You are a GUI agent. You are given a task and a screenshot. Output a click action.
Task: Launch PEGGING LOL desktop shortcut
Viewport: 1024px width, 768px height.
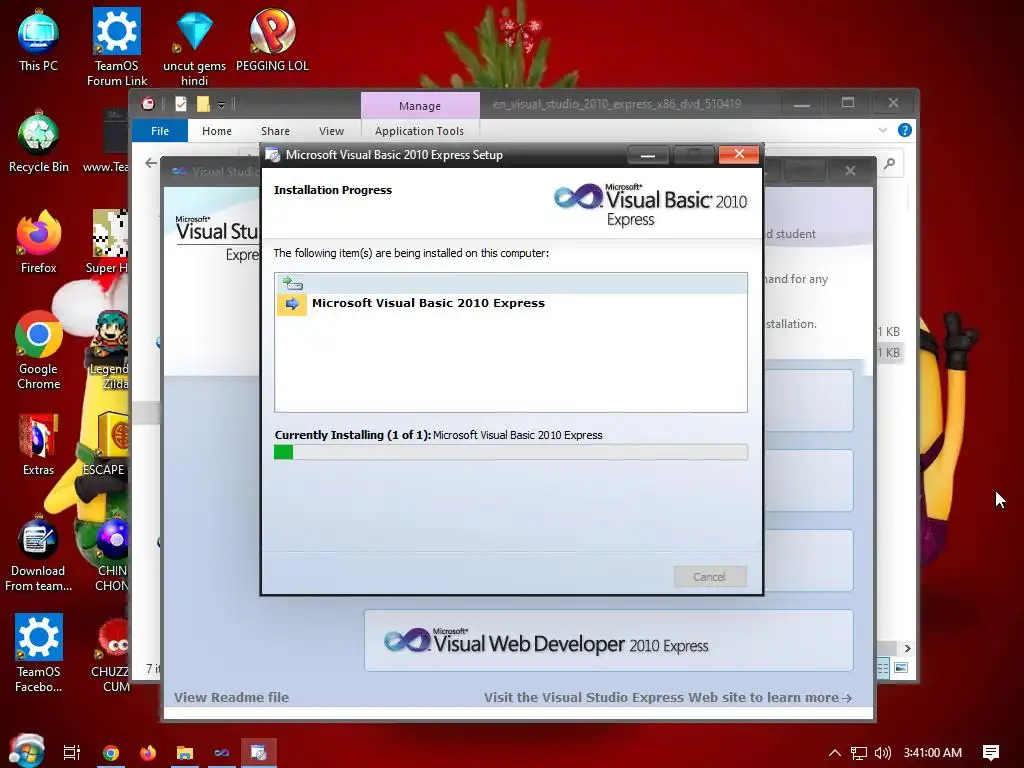tap(272, 40)
